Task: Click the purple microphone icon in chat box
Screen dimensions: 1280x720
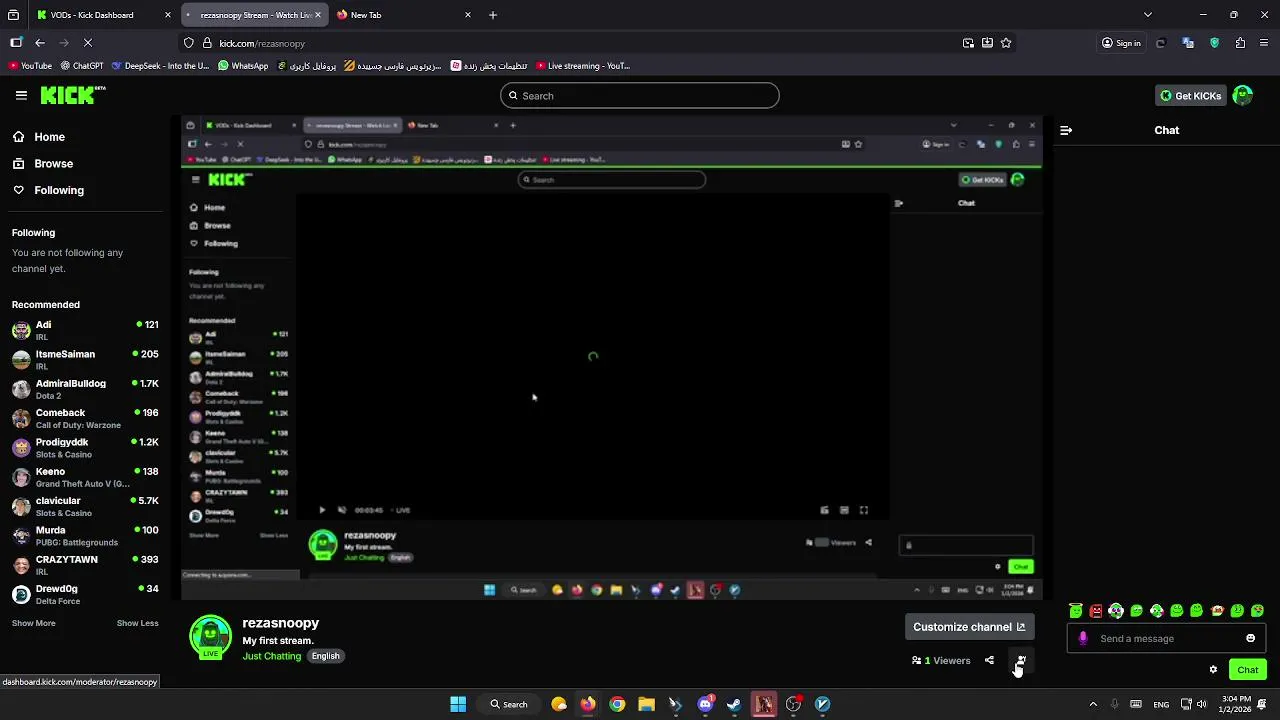Action: [x=1083, y=638]
